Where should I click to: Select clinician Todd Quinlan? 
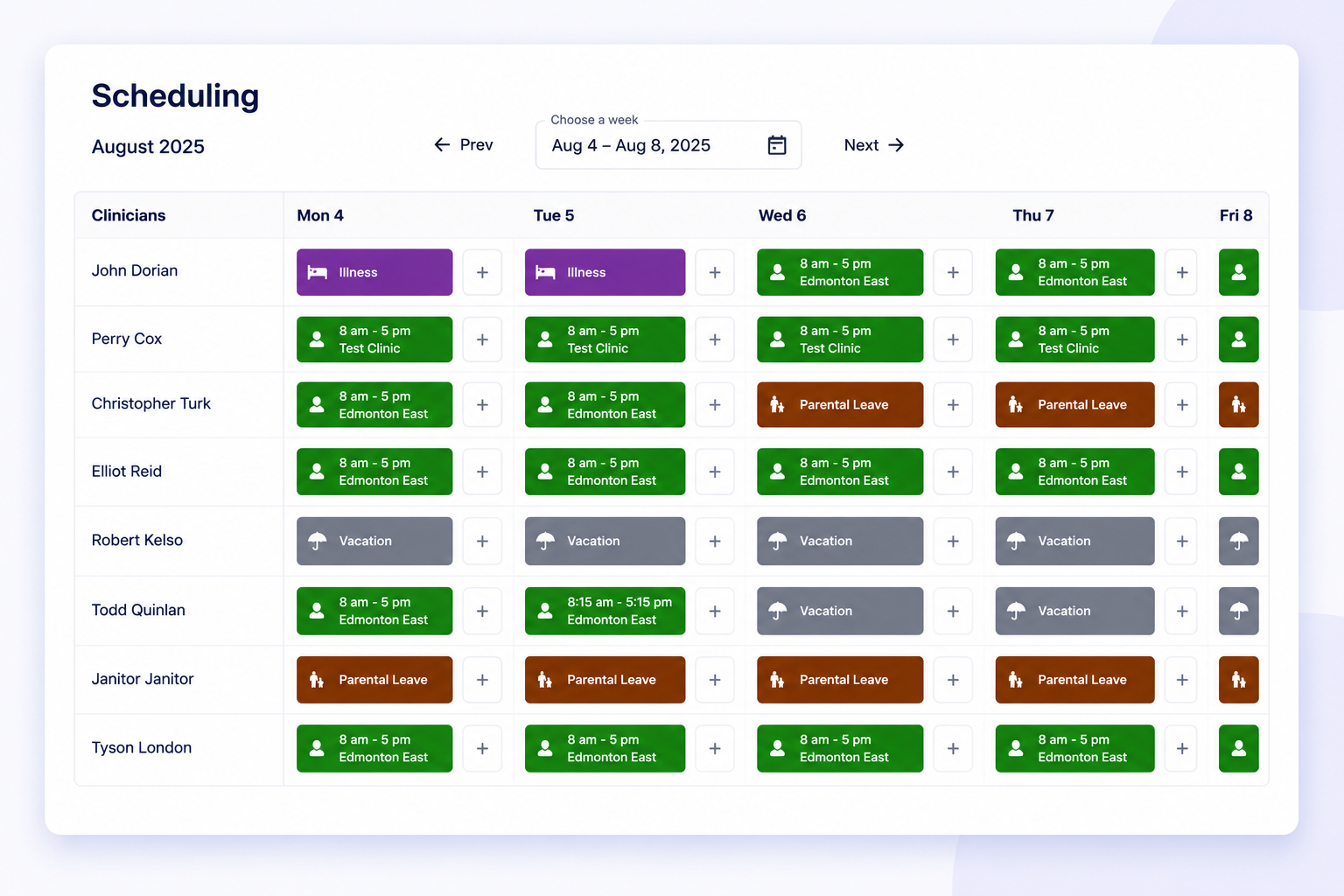point(138,610)
